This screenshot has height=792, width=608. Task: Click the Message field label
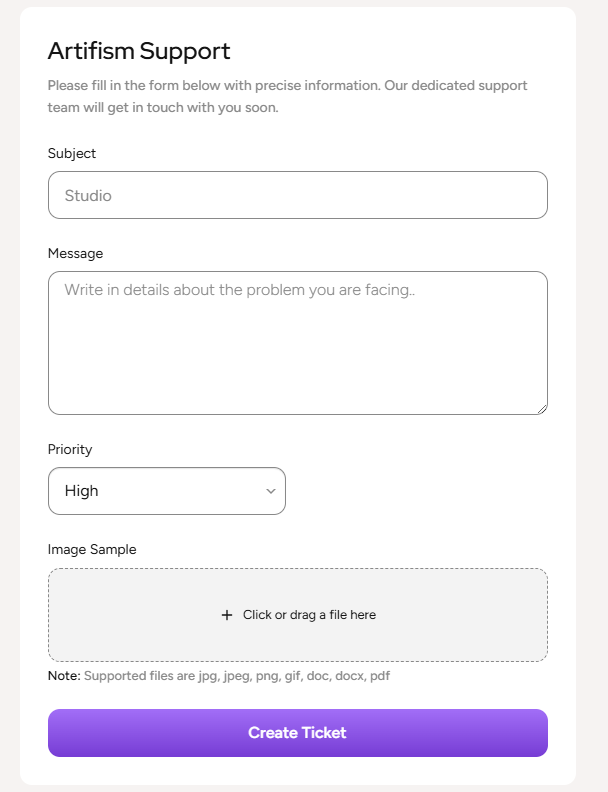tap(75, 253)
